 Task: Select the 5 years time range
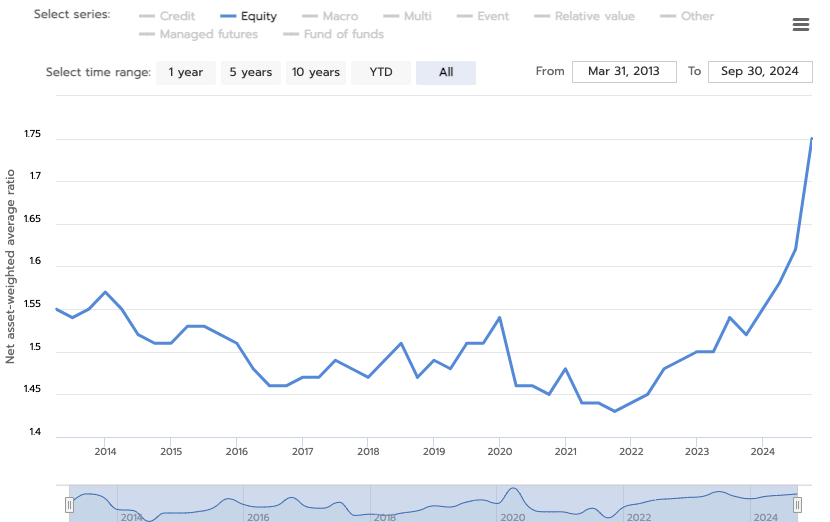pos(250,72)
